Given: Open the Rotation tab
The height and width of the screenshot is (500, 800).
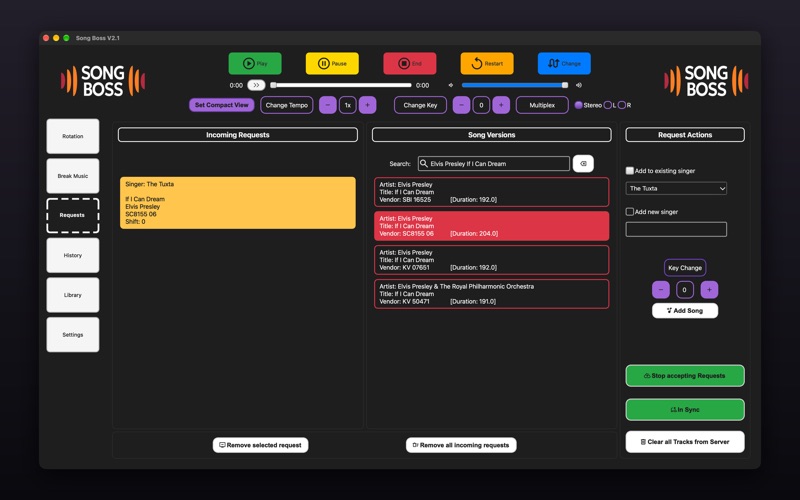Looking at the screenshot, I should [73, 136].
